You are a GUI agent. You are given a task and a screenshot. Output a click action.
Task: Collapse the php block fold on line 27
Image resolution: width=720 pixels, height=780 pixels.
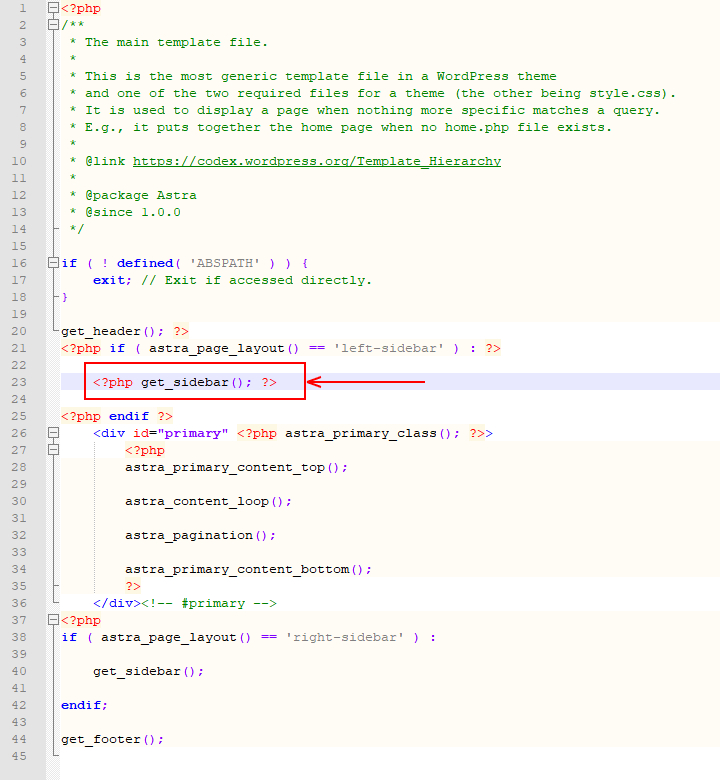coord(53,450)
